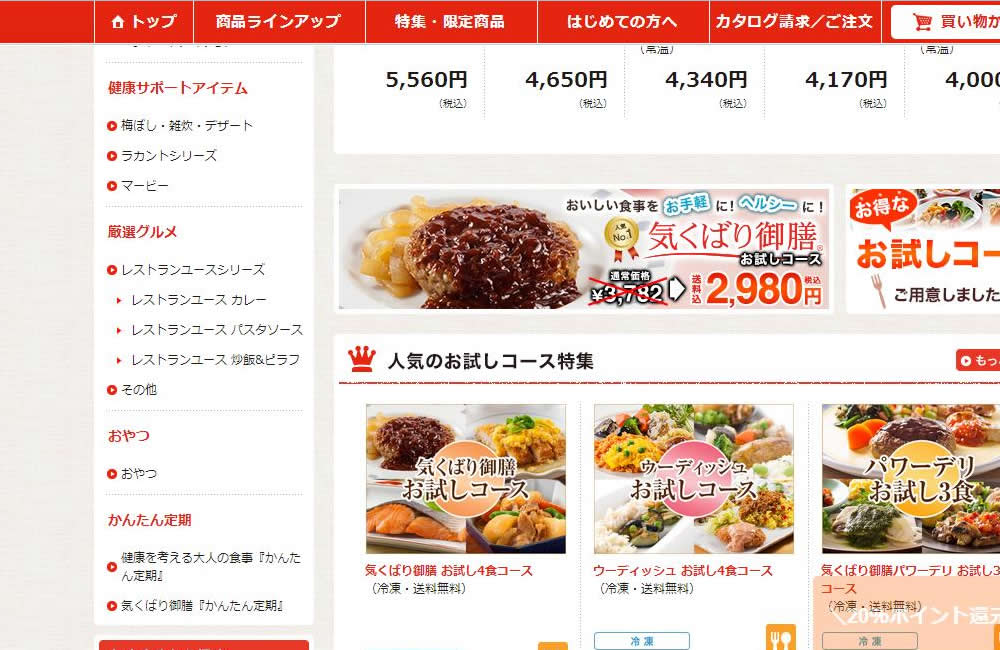Click the 冷凍 tag under ウーディッシュ course
The width and height of the screenshot is (1000, 650).
642,641
